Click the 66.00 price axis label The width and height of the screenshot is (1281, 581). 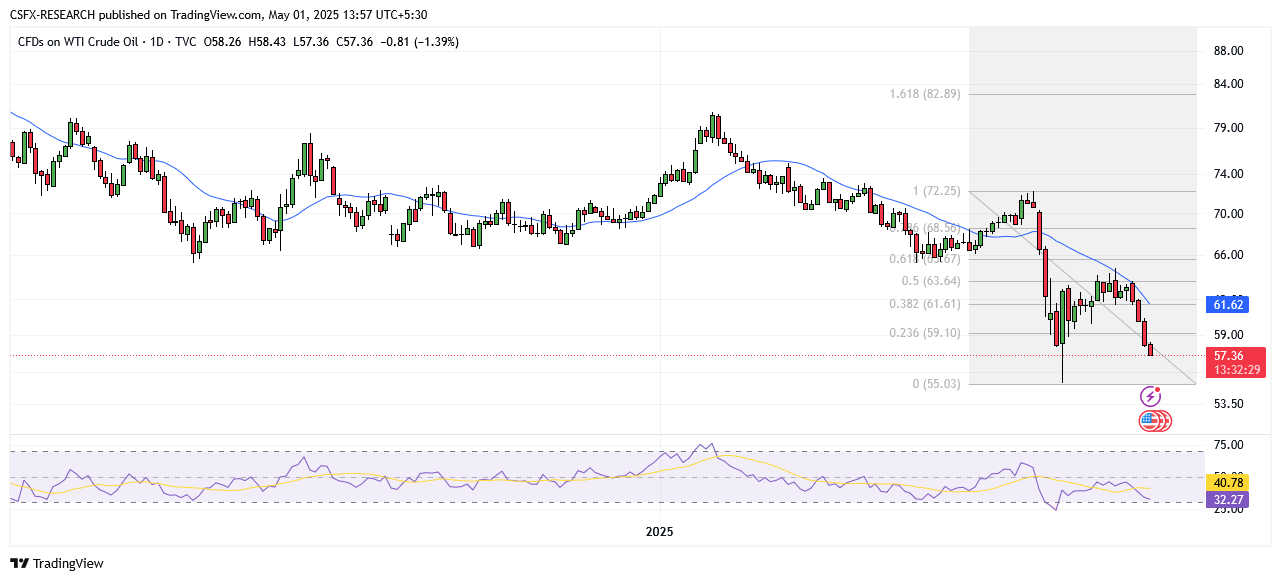click(1228, 255)
